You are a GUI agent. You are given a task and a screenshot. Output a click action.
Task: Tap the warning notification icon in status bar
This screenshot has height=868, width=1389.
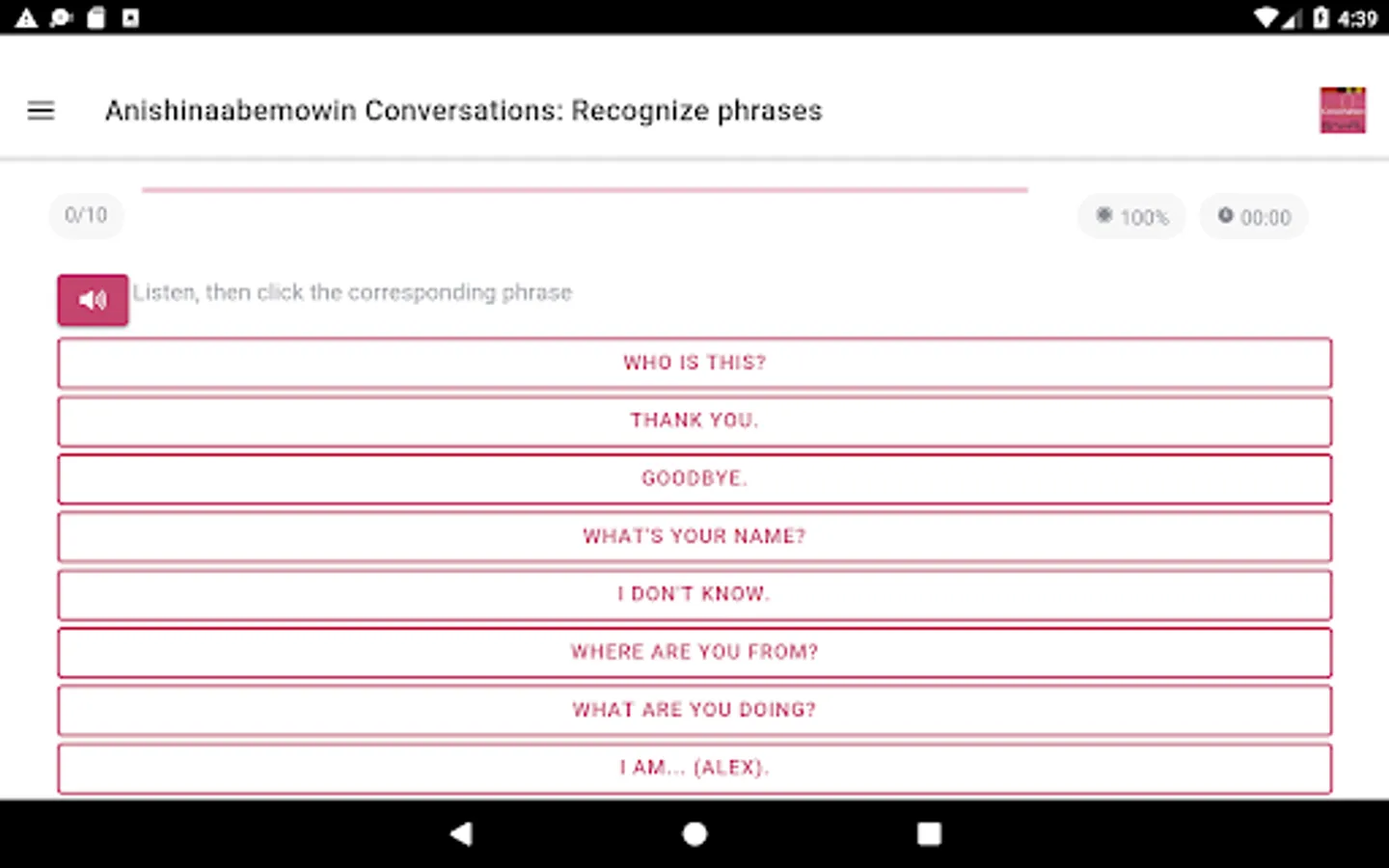point(26,17)
